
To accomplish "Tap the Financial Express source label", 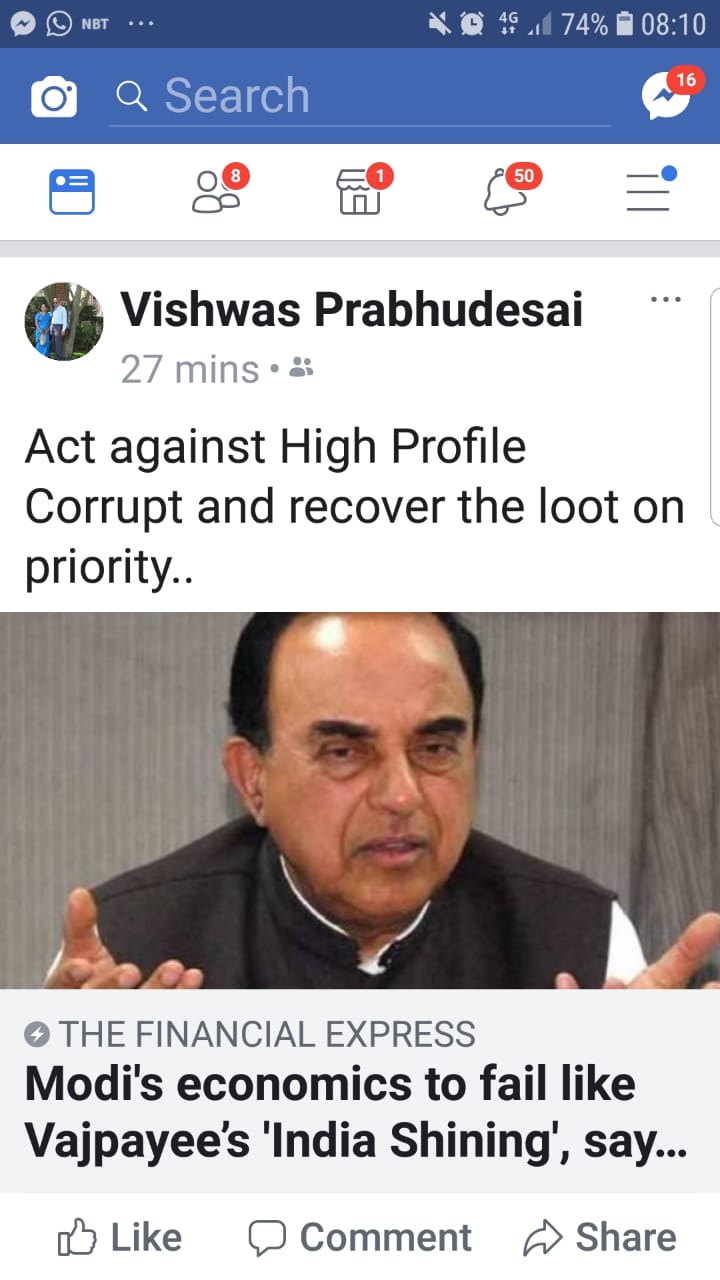I will (x=250, y=1034).
